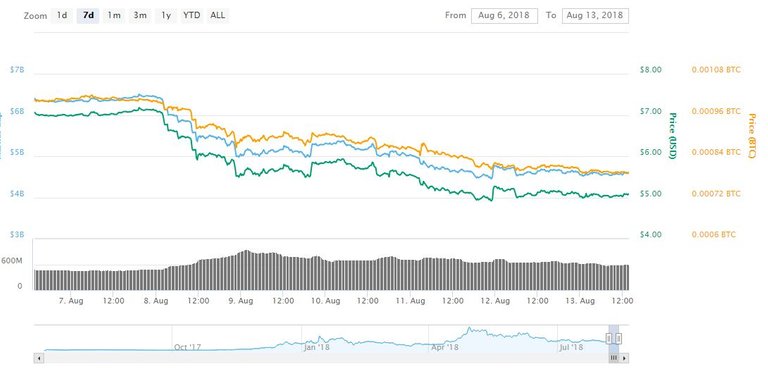This screenshot has width=768, height=375.
Task: Click the Price (BTC) axis label
Action: coord(751,137)
